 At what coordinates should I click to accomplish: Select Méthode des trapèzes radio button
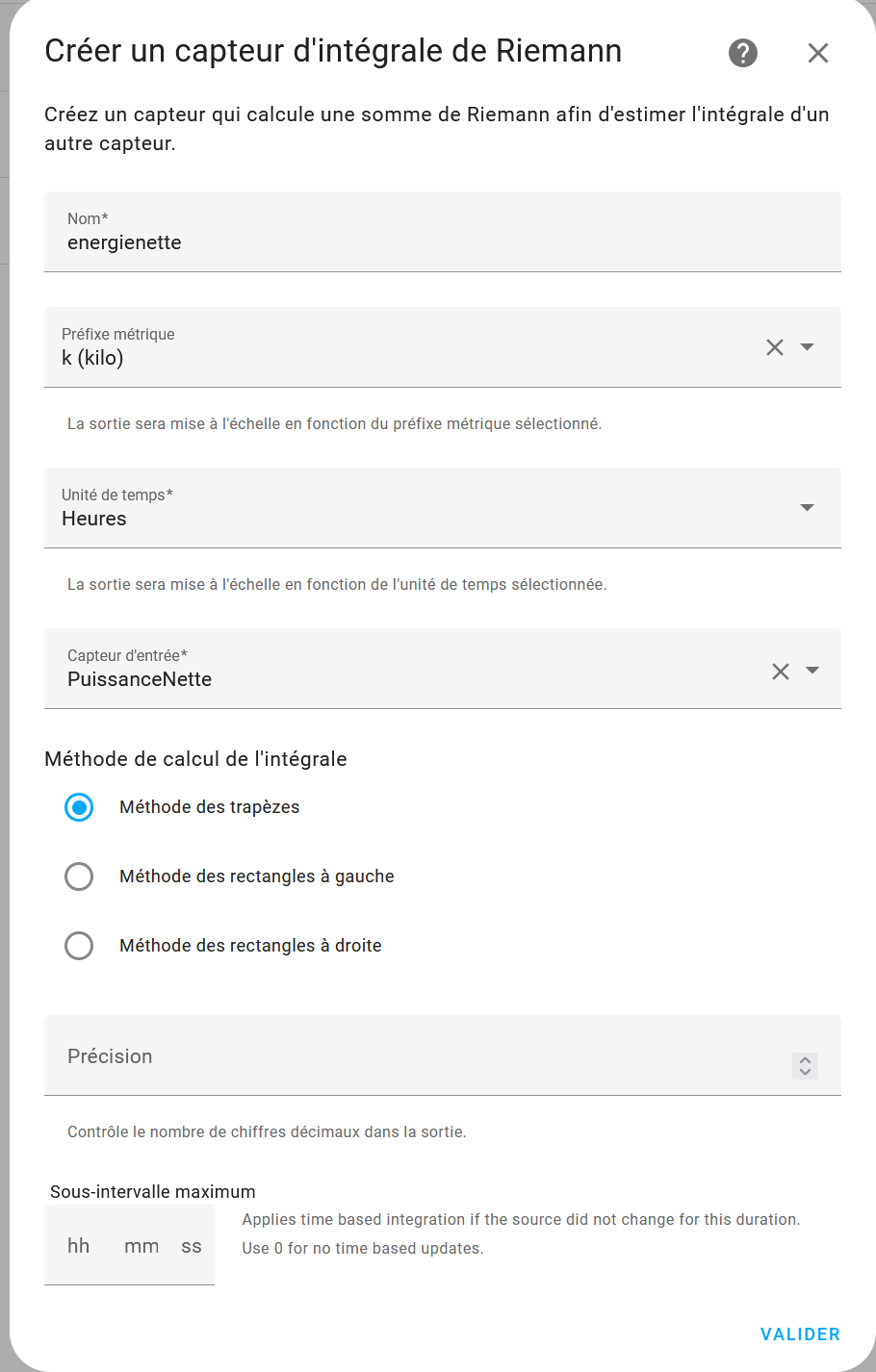click(x=79, y=807)
